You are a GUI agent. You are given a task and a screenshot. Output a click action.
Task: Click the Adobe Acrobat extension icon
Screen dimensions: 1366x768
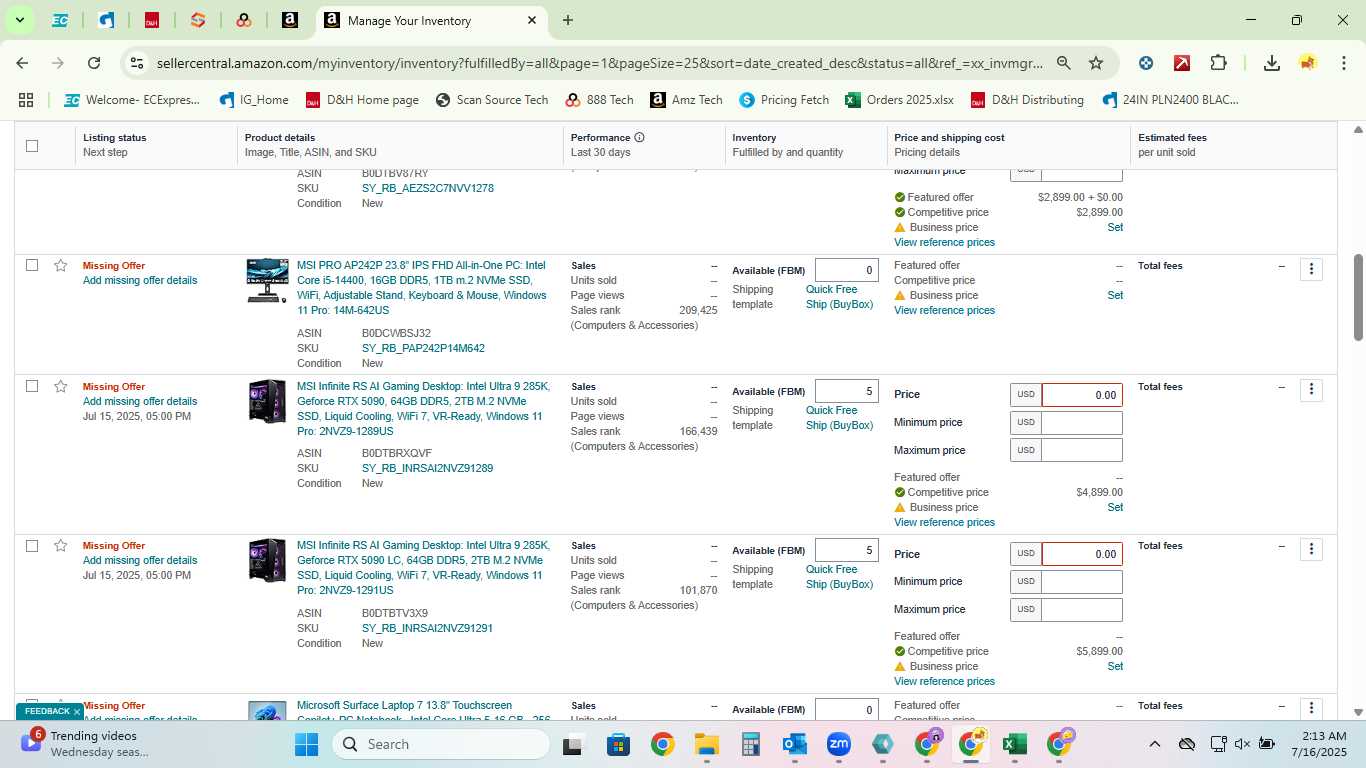pyautogui.click(x=1181, y=63)
